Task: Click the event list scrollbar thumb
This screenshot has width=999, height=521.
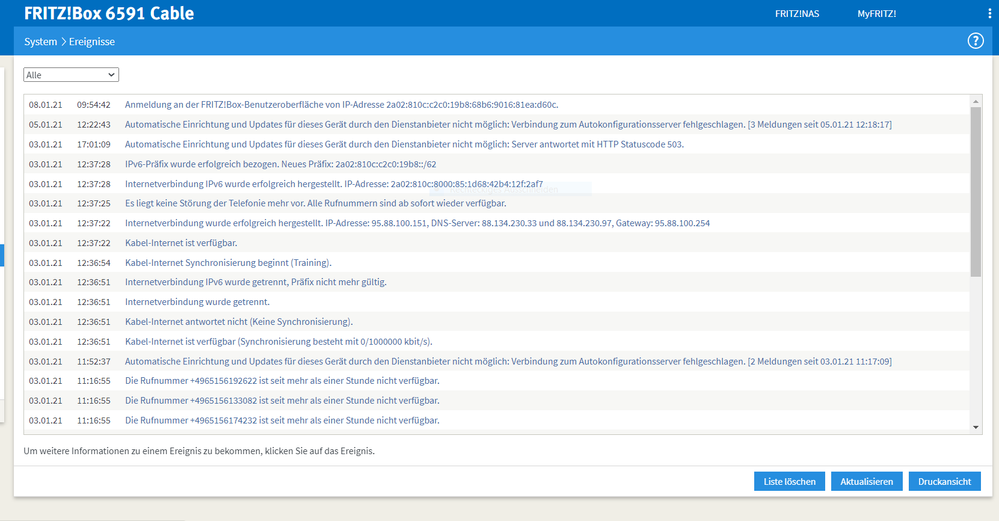Action: (975, 192)
